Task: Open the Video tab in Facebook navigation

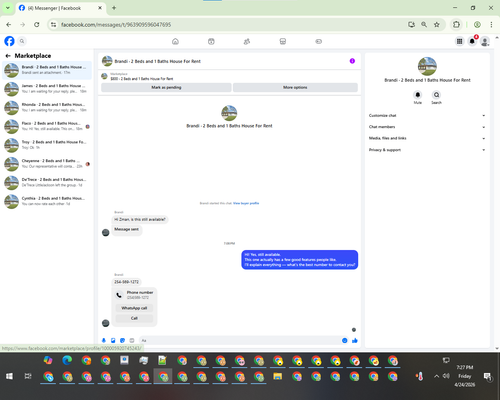Action: (211, 41)
